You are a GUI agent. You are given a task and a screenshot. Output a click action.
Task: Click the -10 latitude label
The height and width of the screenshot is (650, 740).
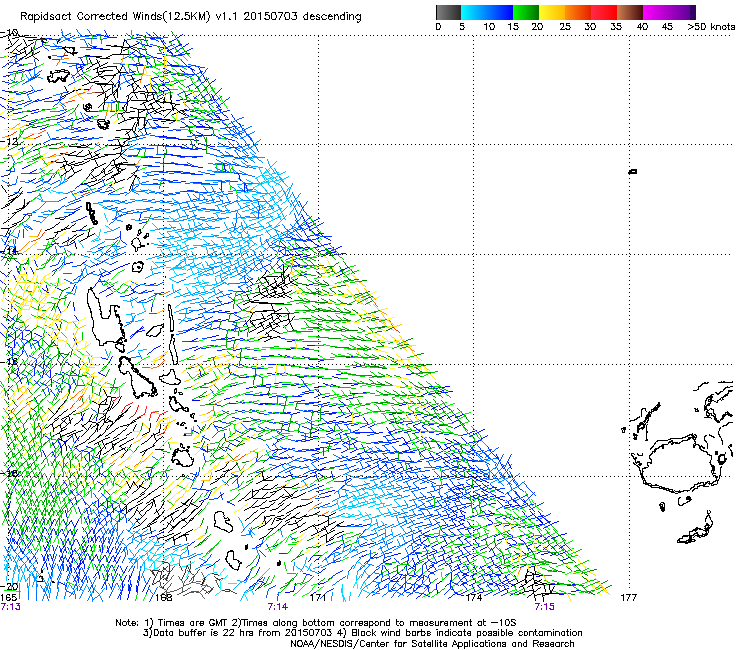coord(9,33)
